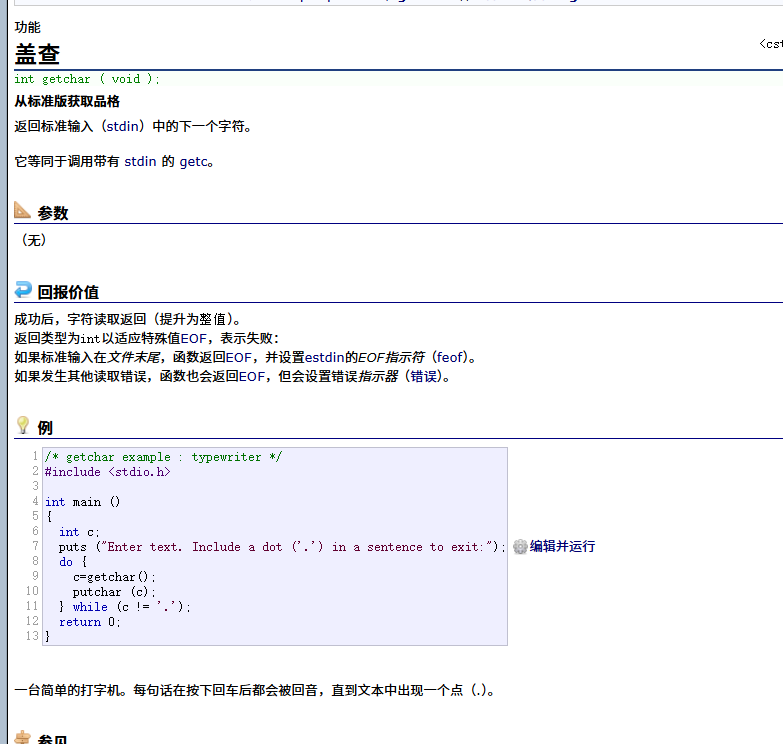Open the EOF link in 其他读取错误 line
The width and height of the screenshot is (783, 744).
click(252, 376)
